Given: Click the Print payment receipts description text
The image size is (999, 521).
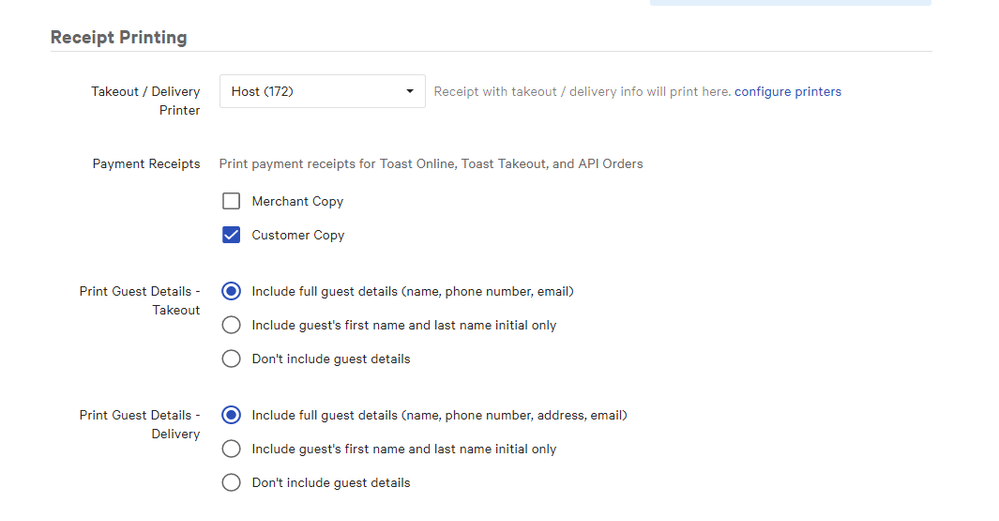Looking at the screenshot, I should pyautogui.click(x=431, y=164).
